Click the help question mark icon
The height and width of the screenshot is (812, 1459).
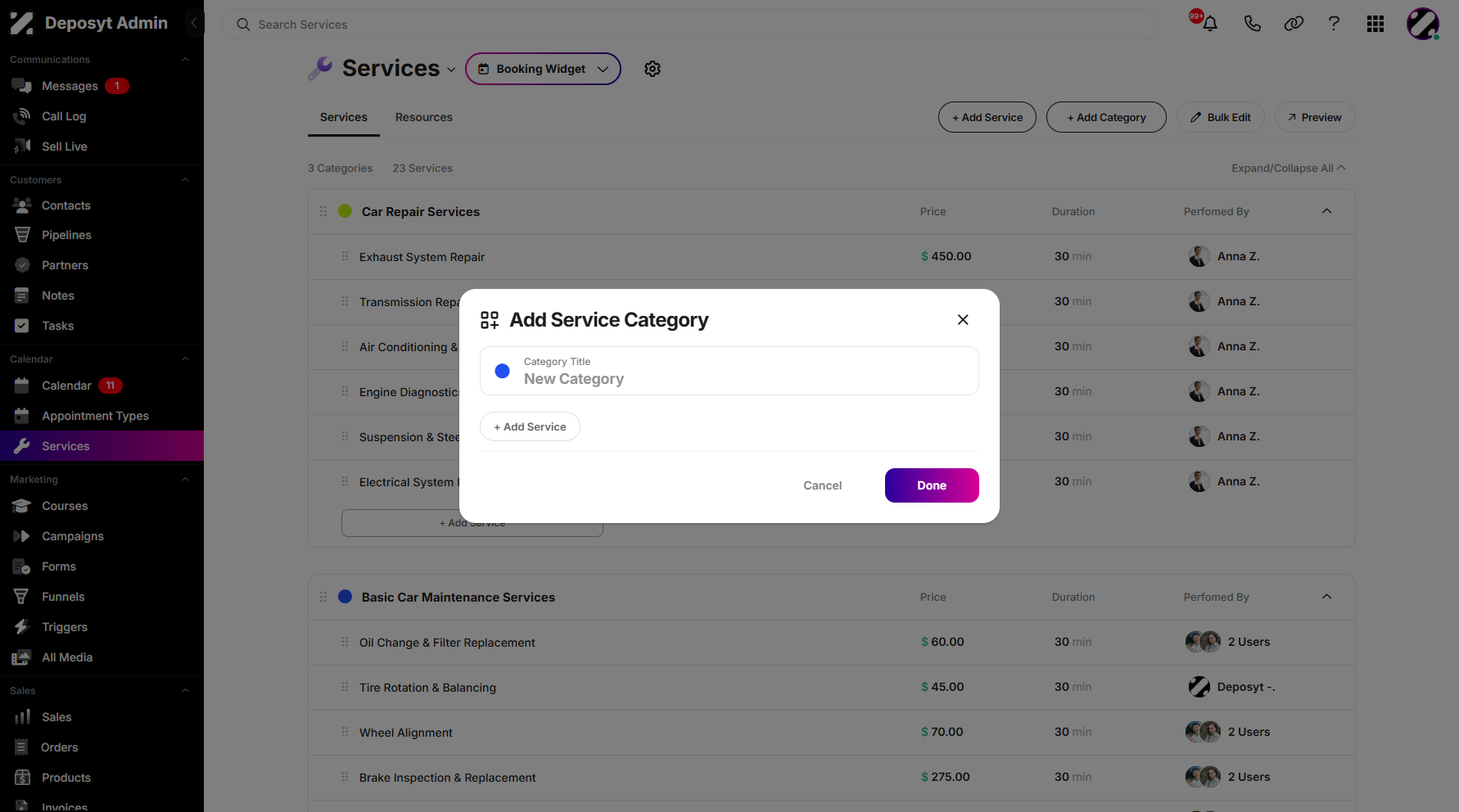1334,24
